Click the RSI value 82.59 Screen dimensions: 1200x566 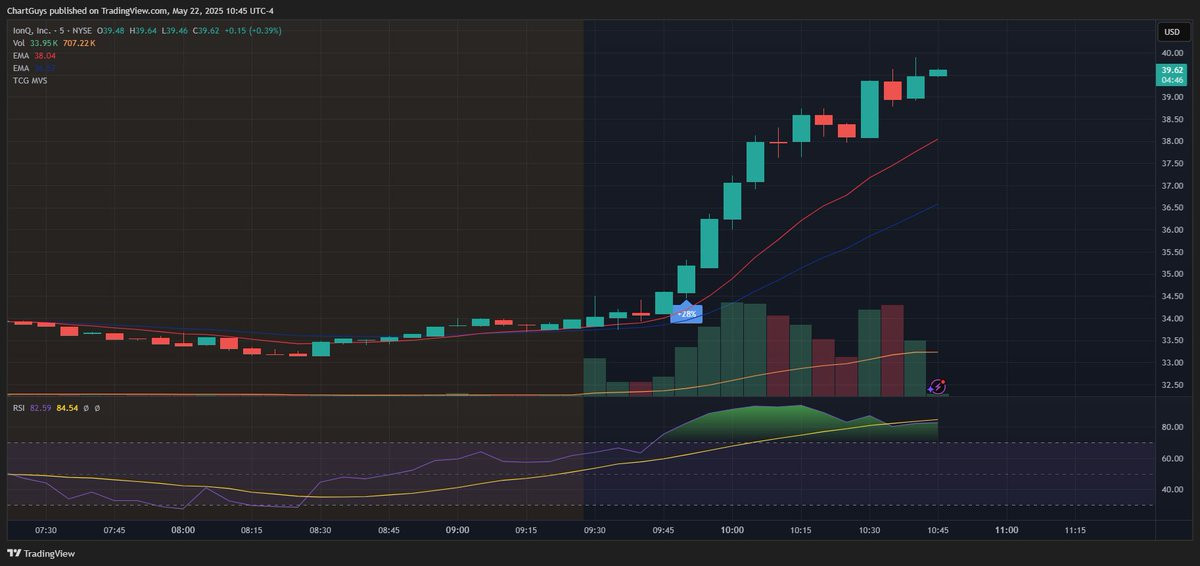click(x=41, y=408)
